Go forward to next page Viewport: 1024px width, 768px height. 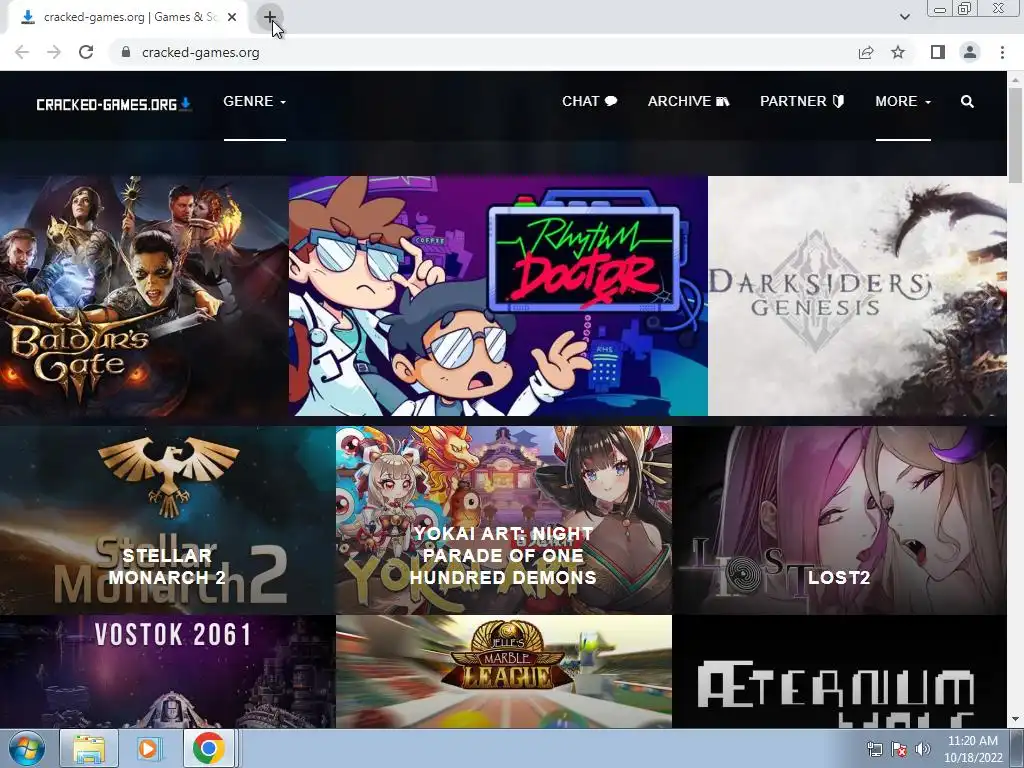point(54,52)
